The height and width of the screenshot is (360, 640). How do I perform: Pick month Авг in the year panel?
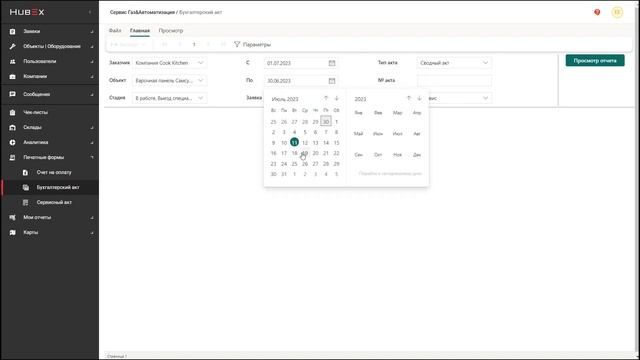coord(417,133)
